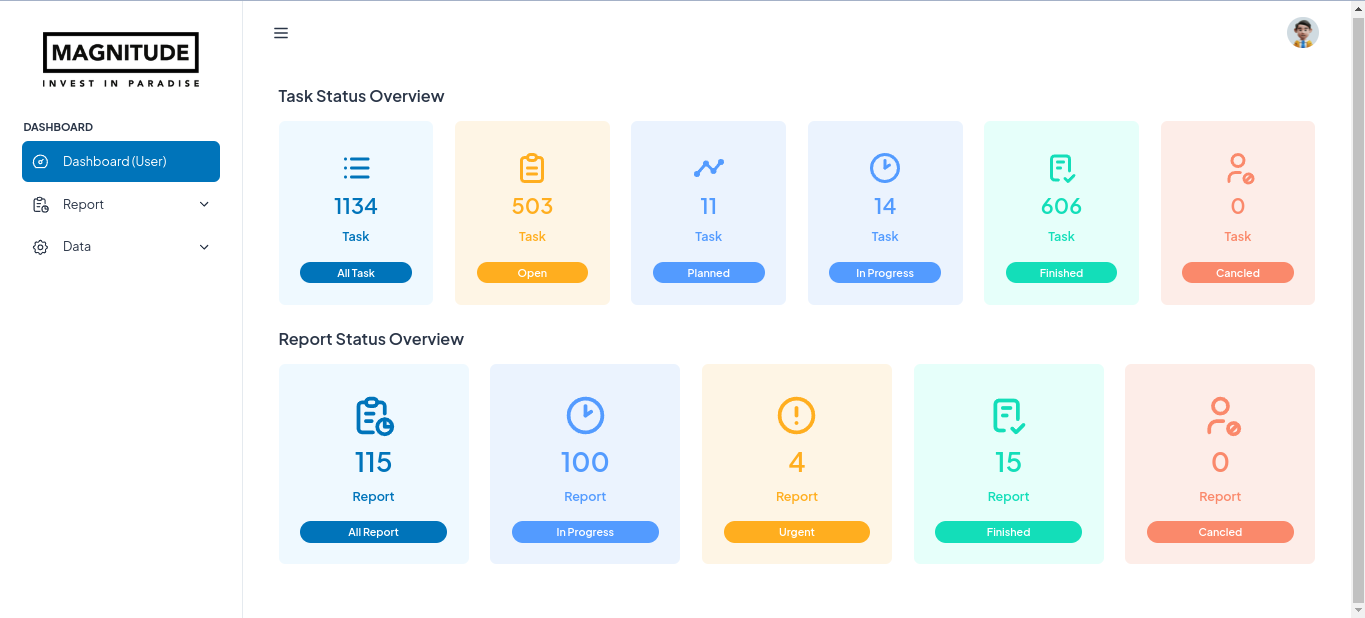Click the Magnitude logo

121,60
